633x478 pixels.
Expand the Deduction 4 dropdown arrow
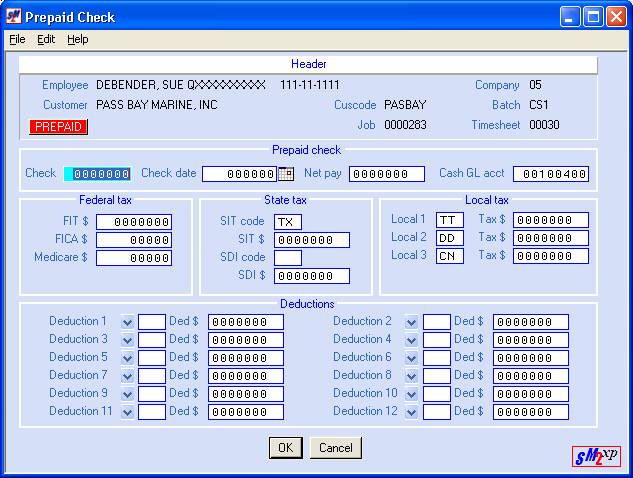coord(411,340)
